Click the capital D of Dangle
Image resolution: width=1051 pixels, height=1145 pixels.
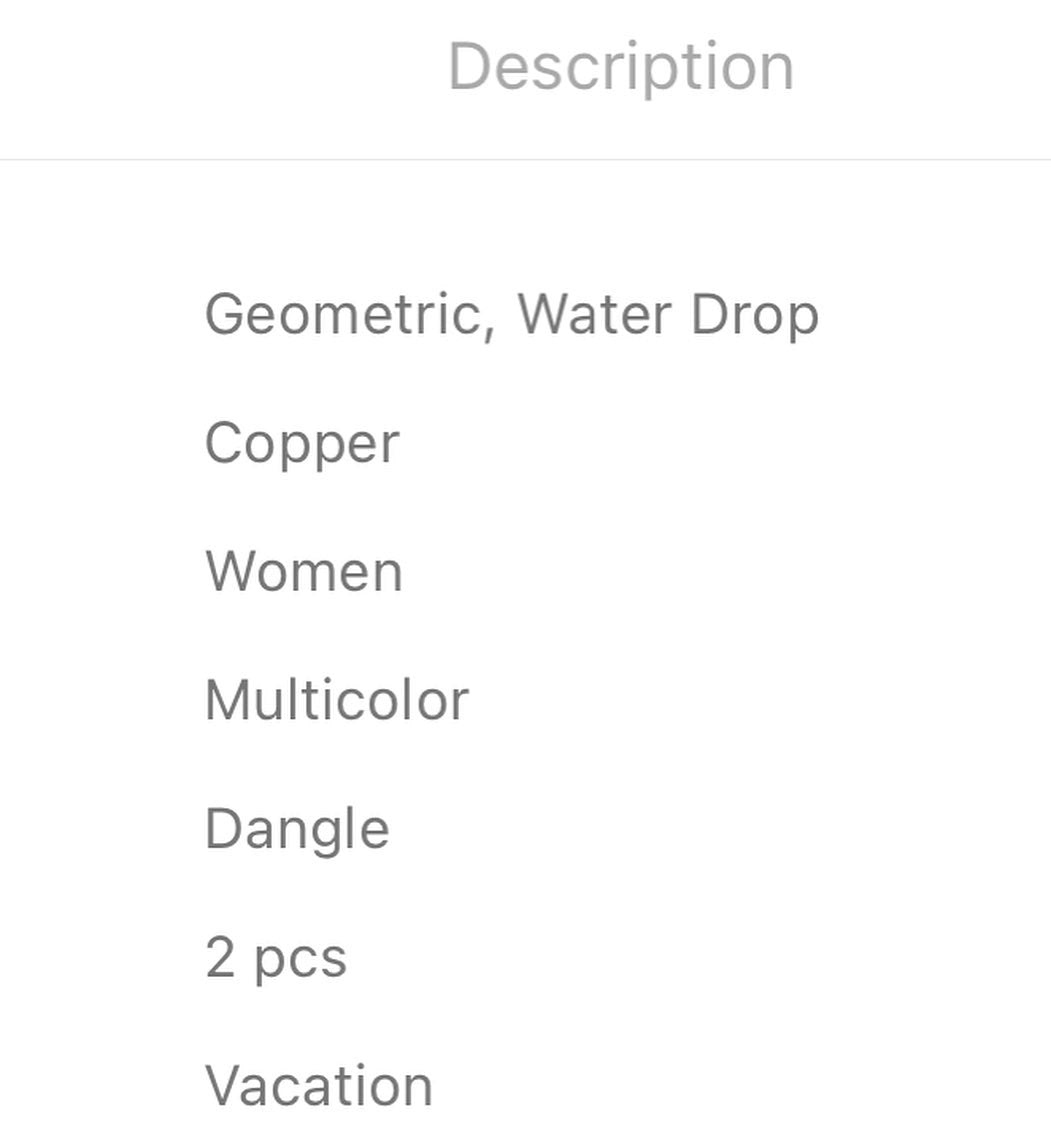pos(224,828)
